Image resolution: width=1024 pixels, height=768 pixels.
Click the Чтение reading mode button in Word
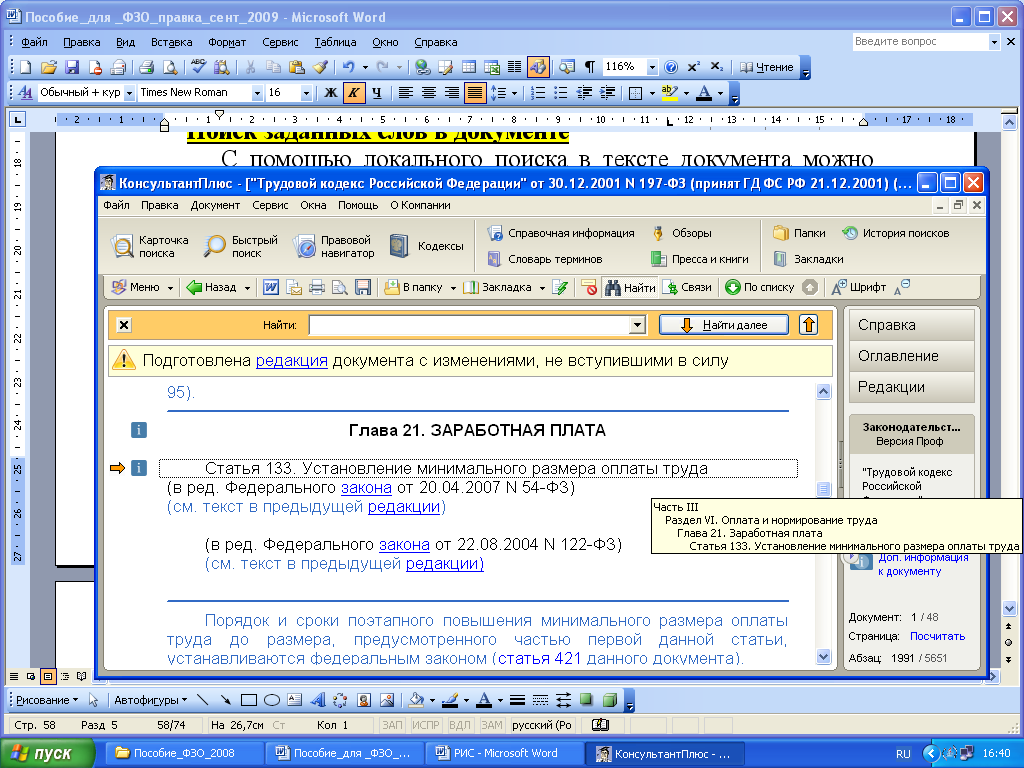[767, 67]
